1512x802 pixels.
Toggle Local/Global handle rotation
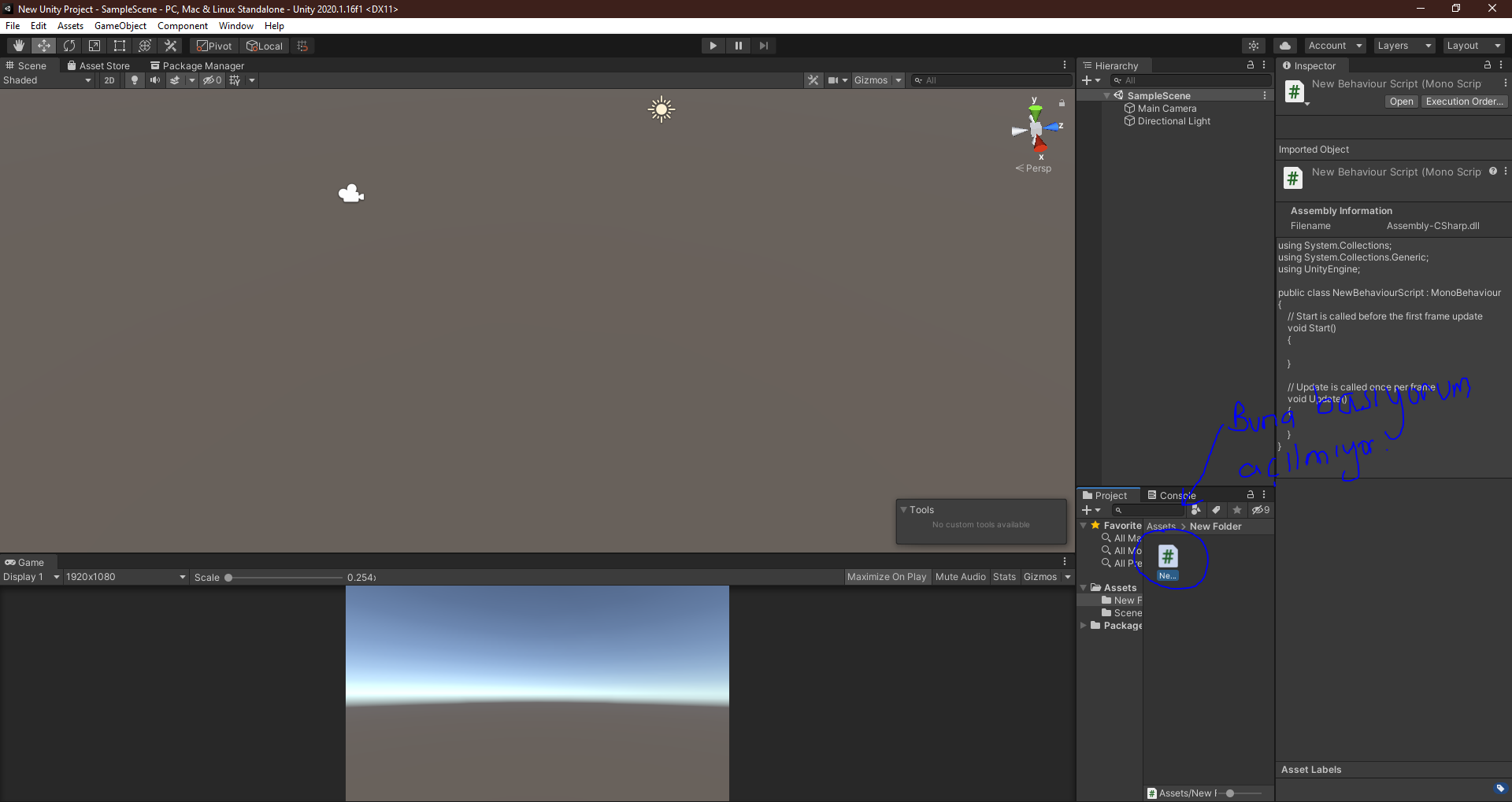pyautogui.click(x=265, y=46)
